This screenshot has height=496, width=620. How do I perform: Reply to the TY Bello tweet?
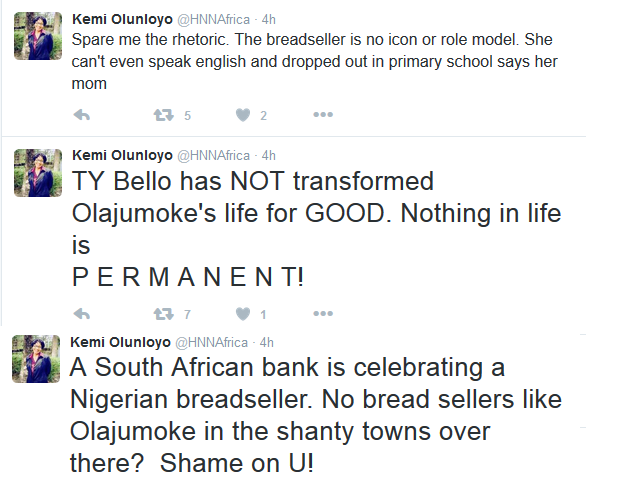[83, 314]
